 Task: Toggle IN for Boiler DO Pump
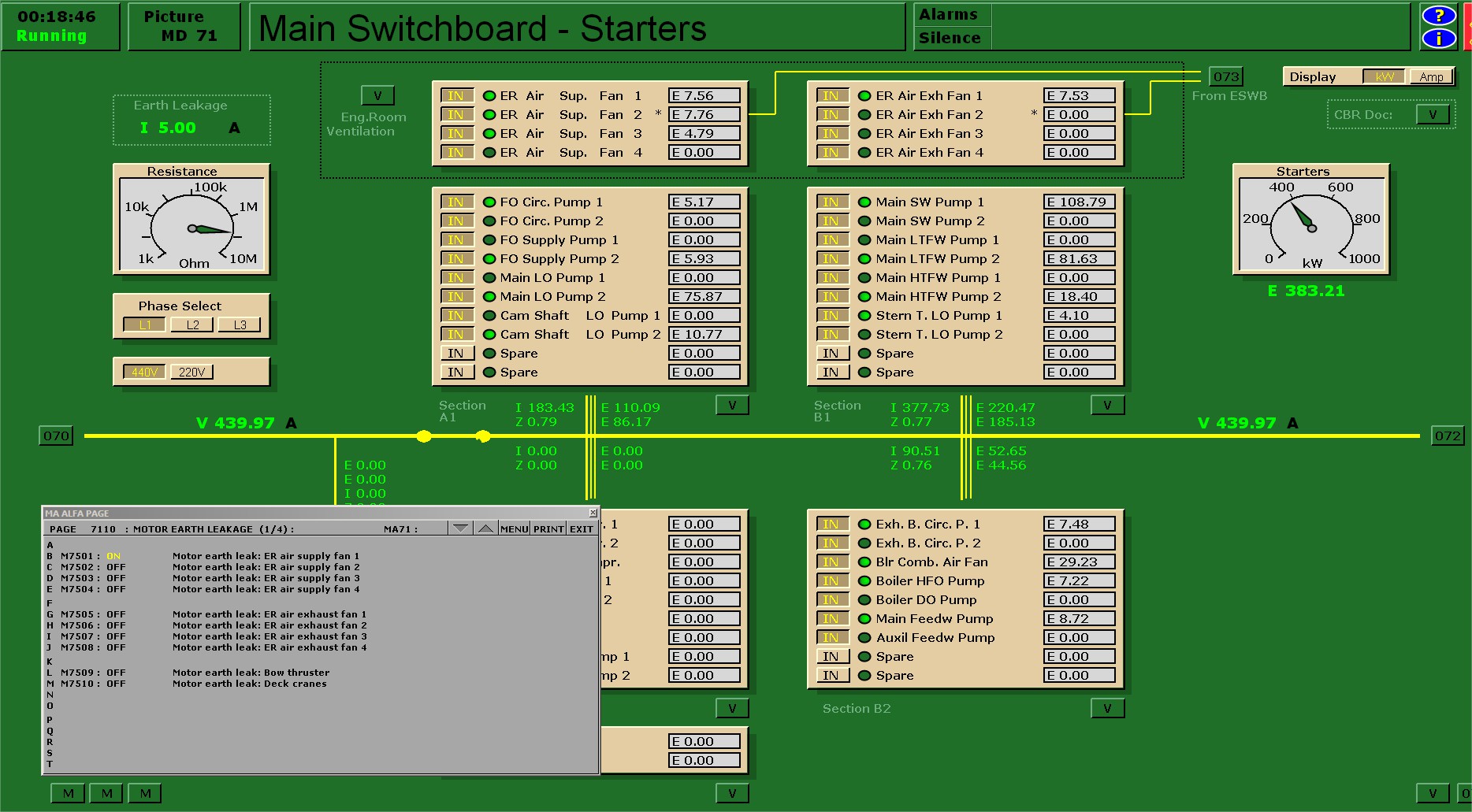(x=831, y=600)
